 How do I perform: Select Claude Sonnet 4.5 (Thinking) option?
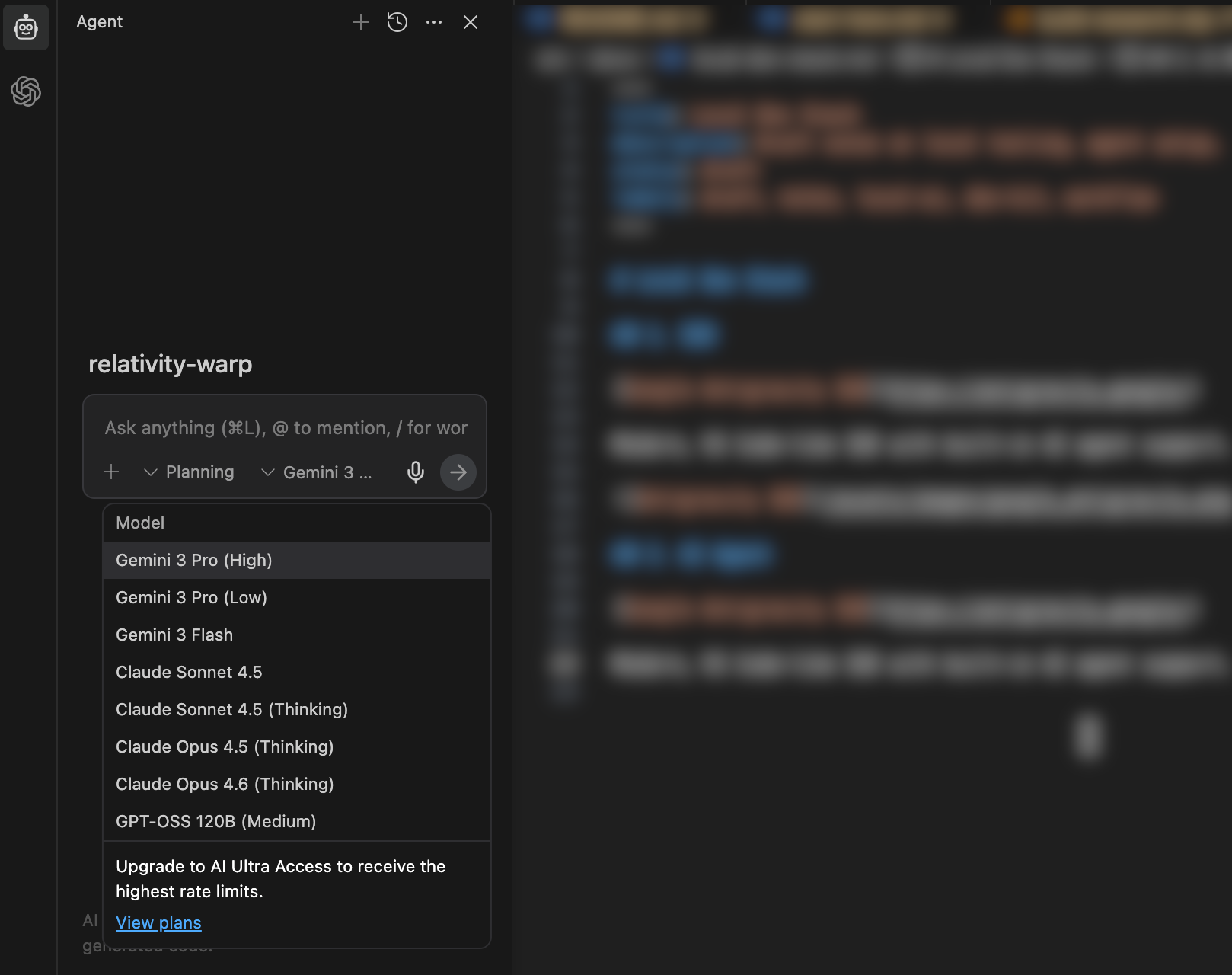tap(231, 710)
